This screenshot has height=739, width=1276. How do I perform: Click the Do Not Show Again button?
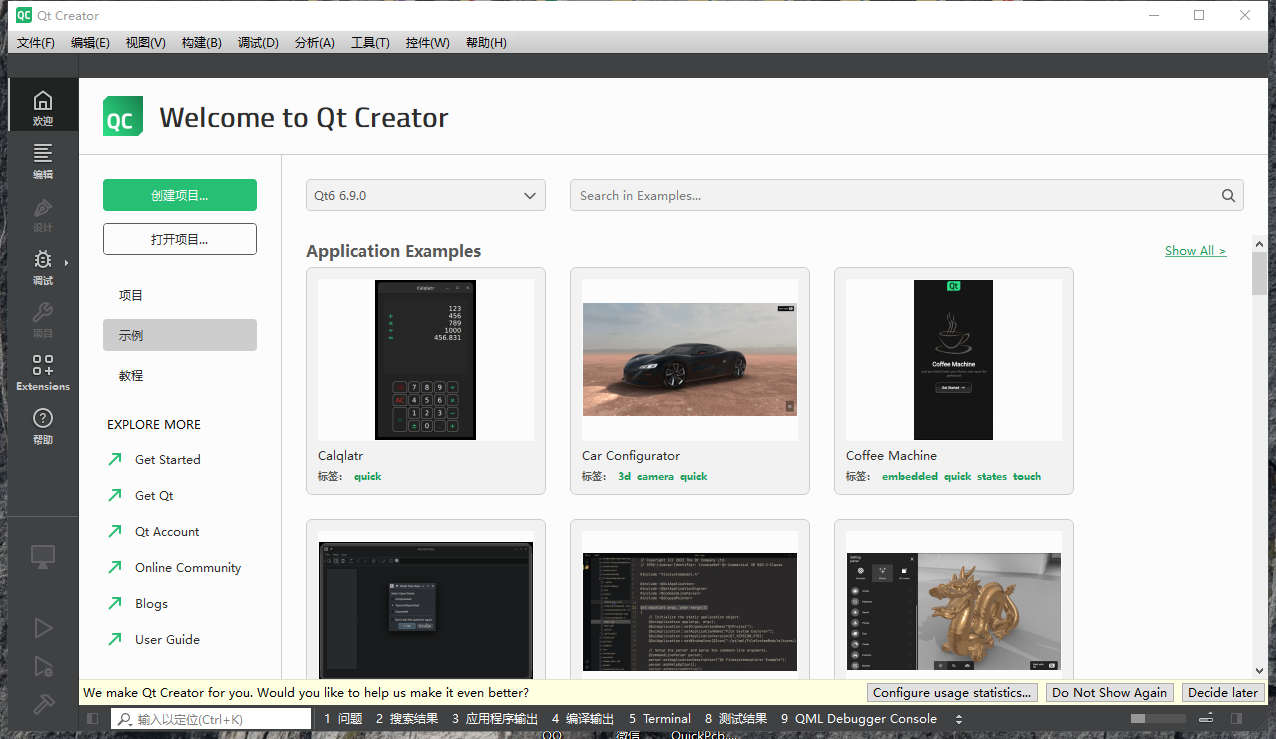[1110, 692]
